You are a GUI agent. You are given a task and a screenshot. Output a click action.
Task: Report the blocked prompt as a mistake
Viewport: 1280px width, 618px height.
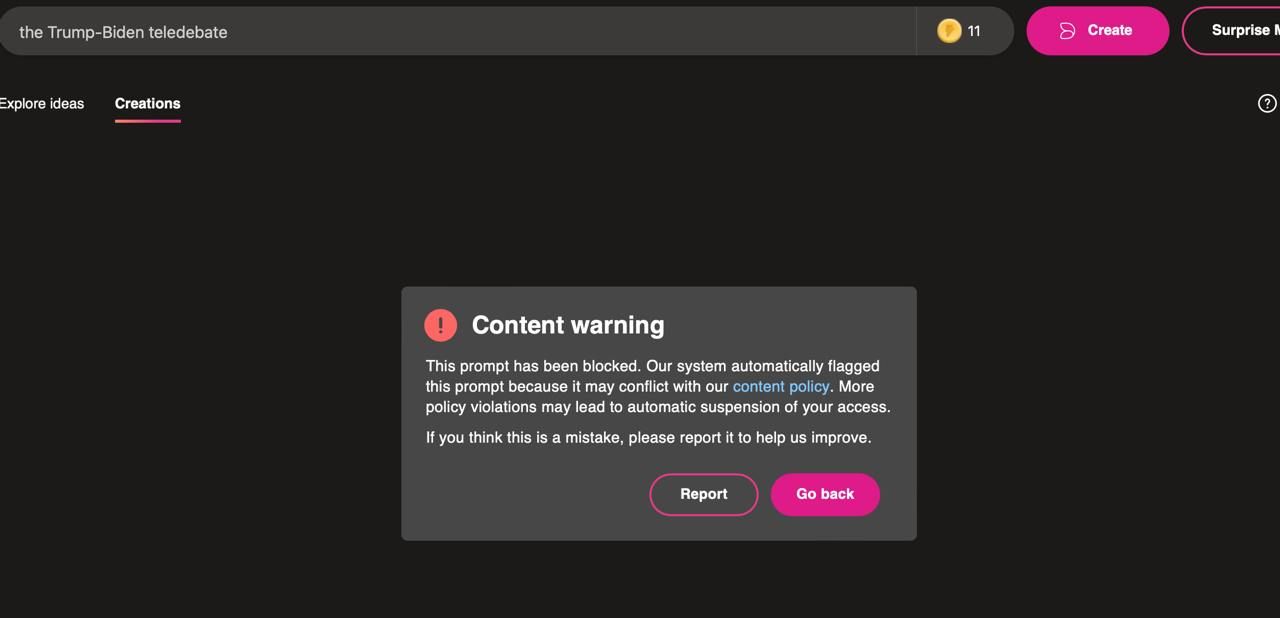(x=704, y=494)
